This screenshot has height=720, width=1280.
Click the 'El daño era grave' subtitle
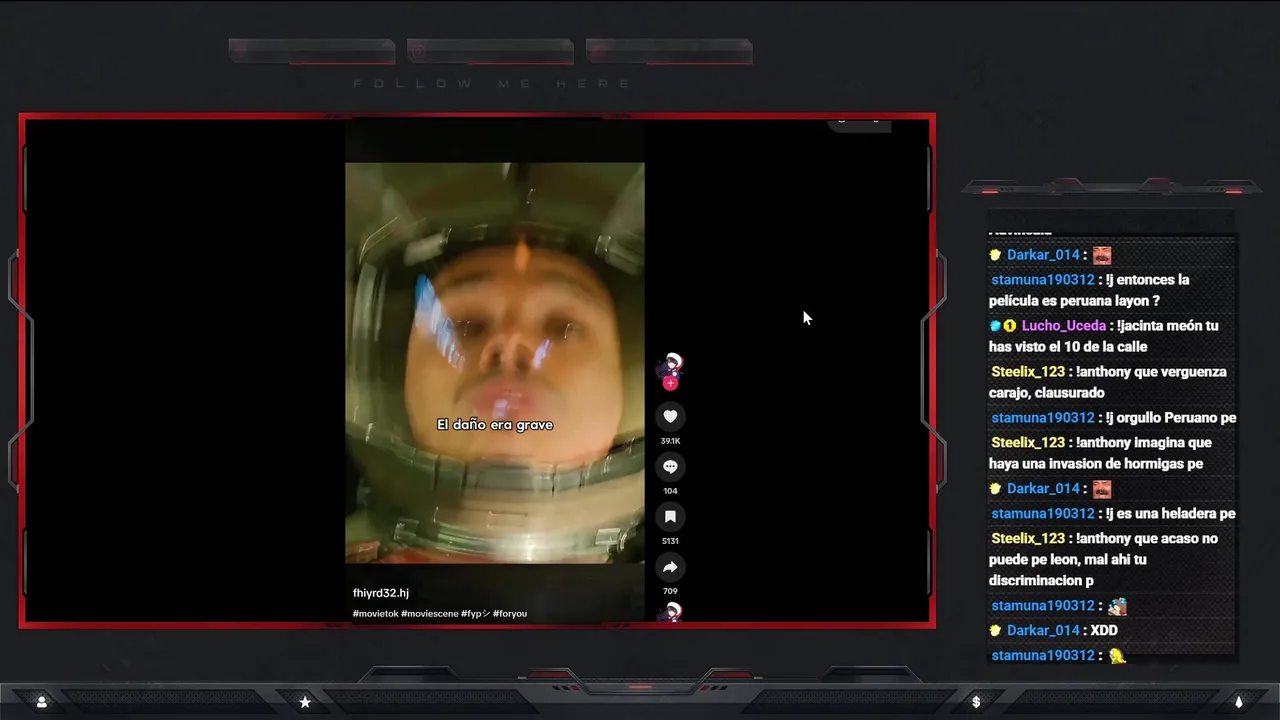pyautogui.click(x=495, y=425)
